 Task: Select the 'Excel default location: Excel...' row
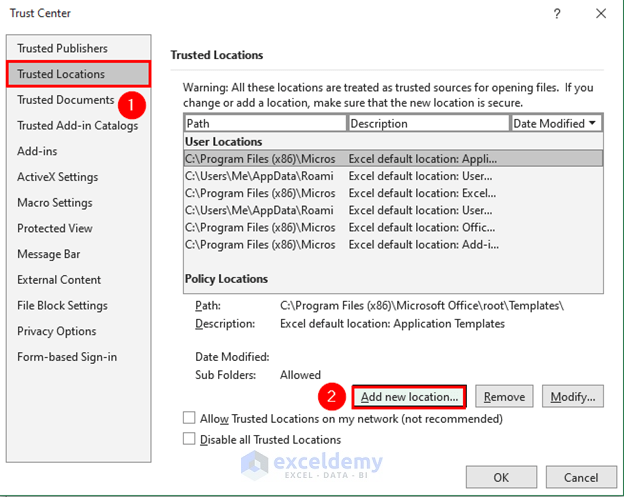click(393, 193)
